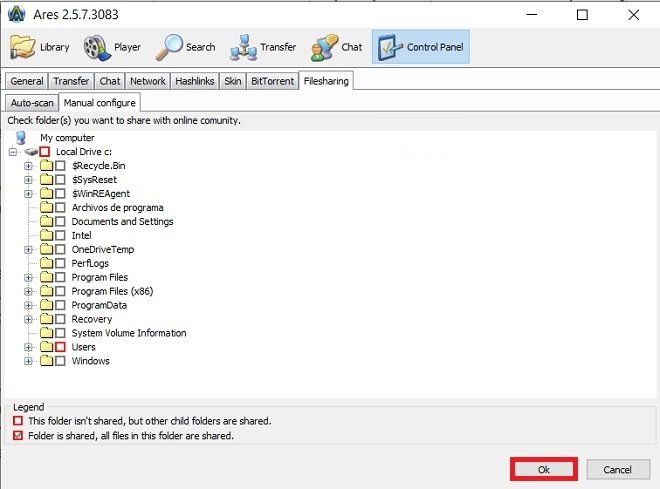Open the BitTorrent tab
Viewport: 660px width, 489px height.
[x=272, y=81]
